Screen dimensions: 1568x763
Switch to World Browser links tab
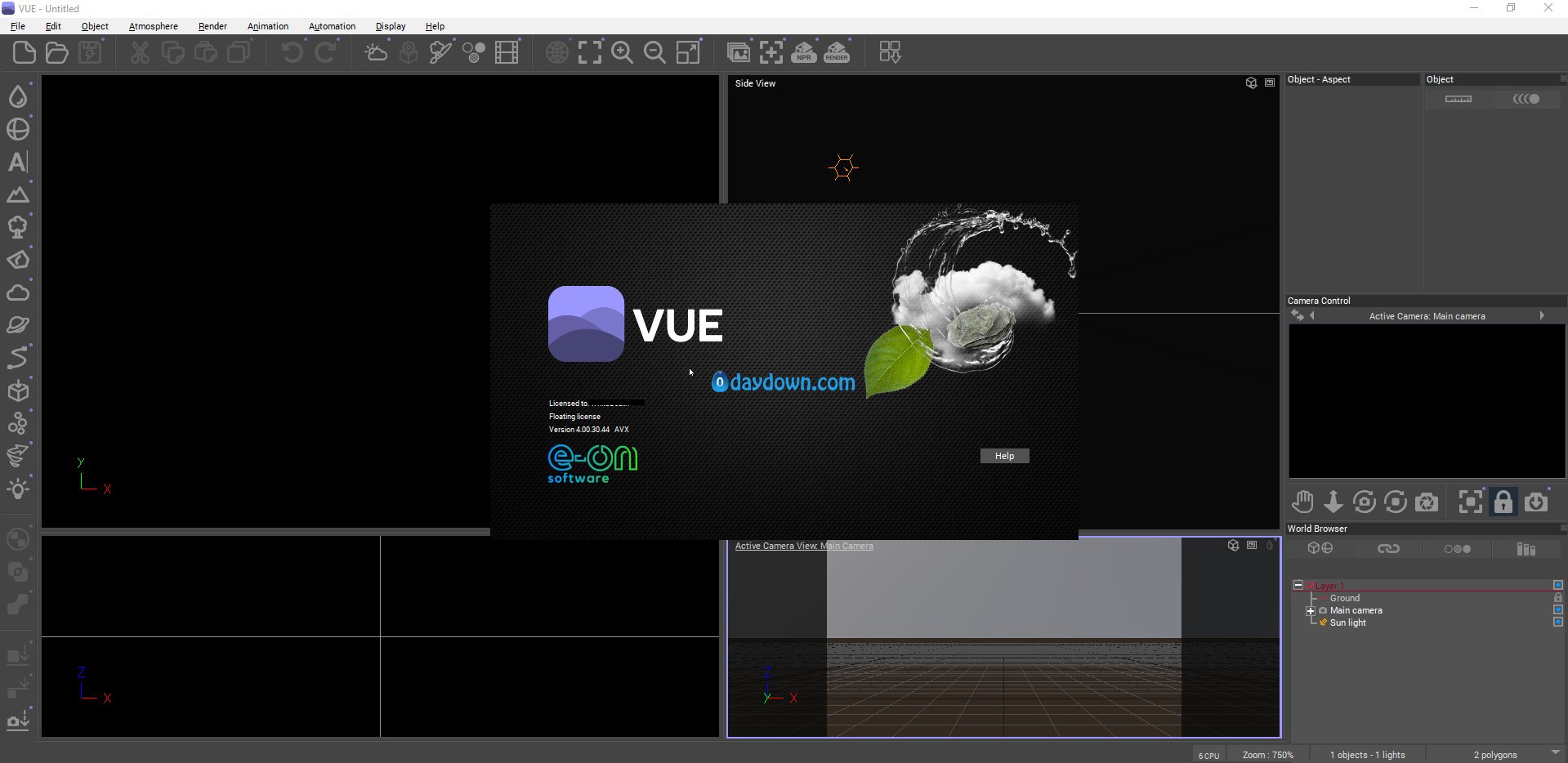click(1388, 548)
